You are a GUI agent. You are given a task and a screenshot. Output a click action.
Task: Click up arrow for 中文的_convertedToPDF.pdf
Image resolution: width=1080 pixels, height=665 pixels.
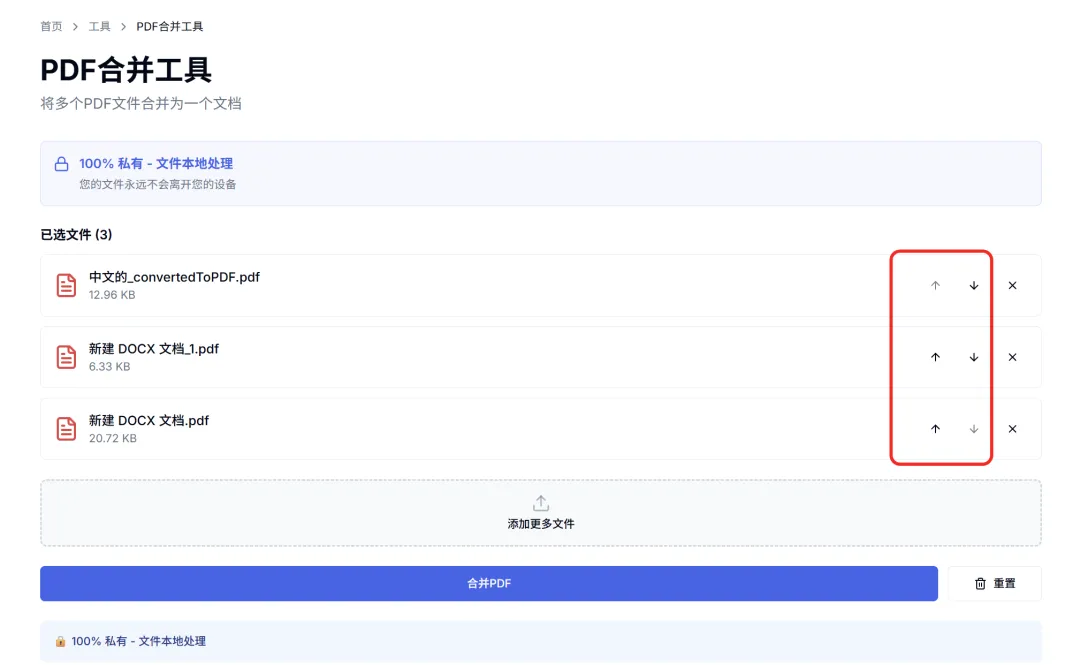(x=935, y=285)
